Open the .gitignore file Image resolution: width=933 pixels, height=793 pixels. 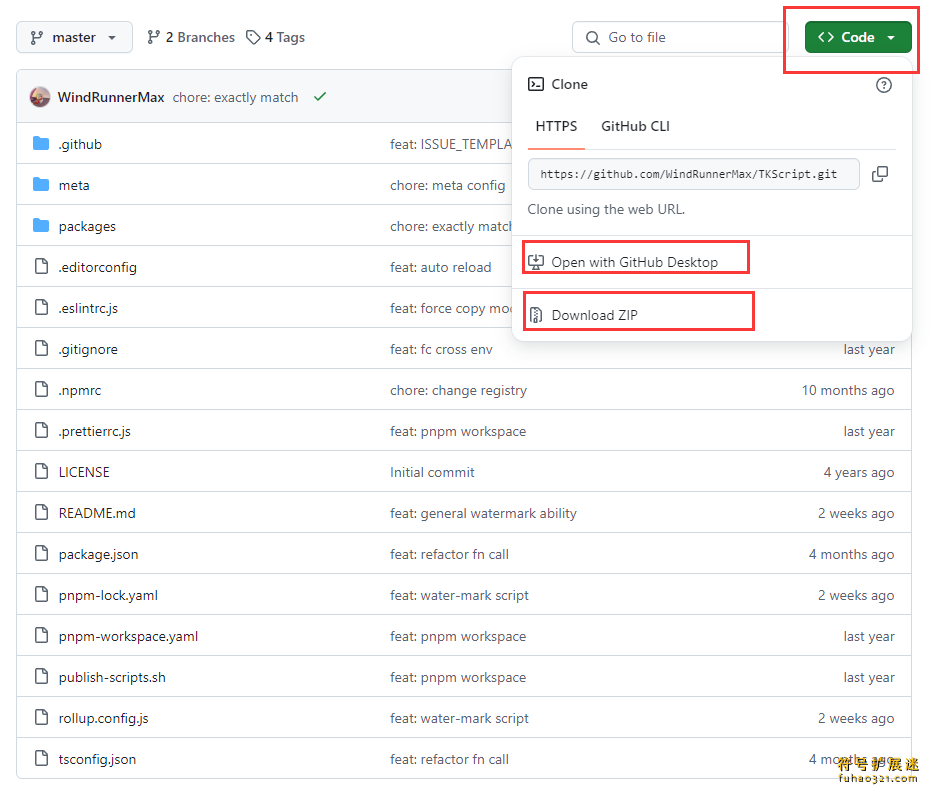pyautogui.click(x=88, y=350)
